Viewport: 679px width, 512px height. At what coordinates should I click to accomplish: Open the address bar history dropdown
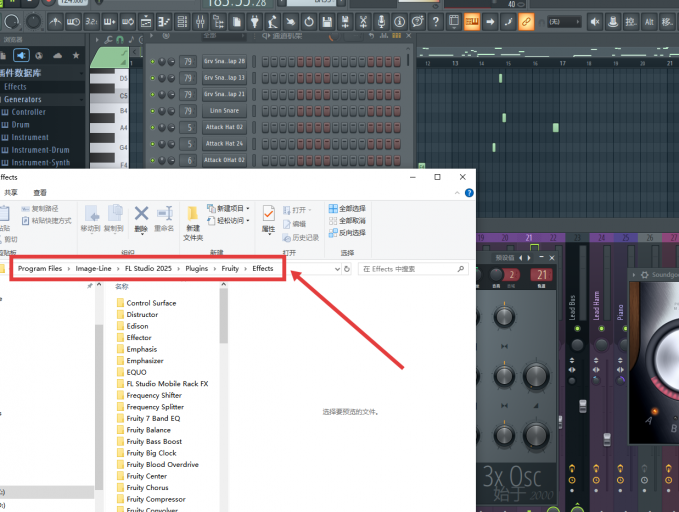click(x=337, y=269)
